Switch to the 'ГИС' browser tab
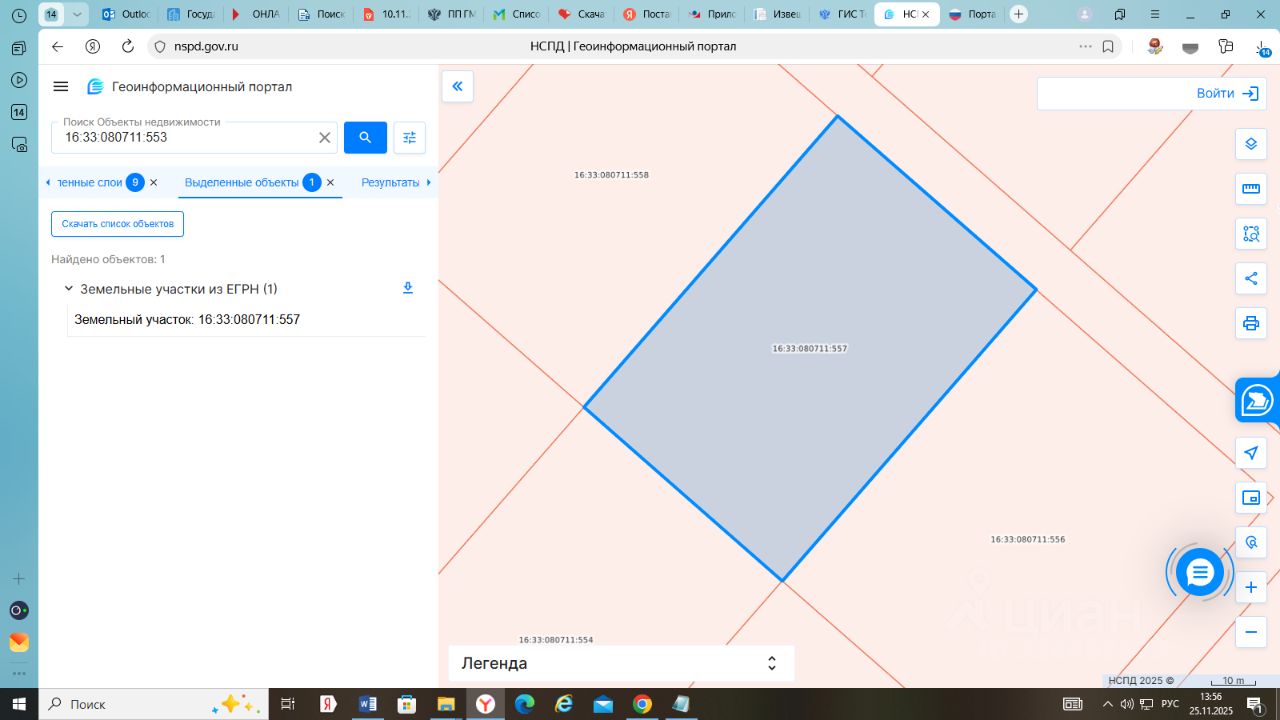Image resolution: width=1280 pixels, height=720 pixels. (x=841, y=14)
